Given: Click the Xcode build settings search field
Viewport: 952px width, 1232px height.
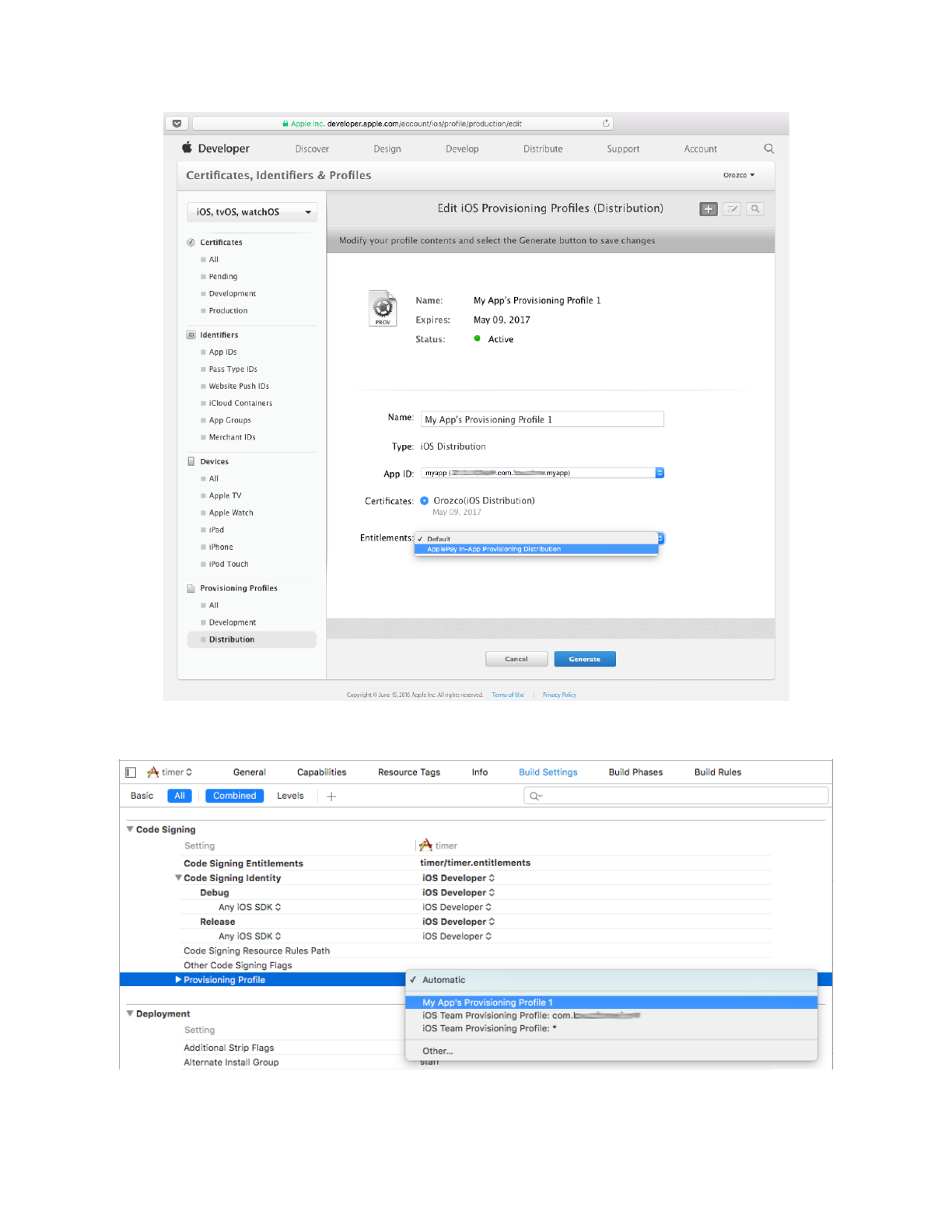Looking at the screenshot, I should pos(676,796).
